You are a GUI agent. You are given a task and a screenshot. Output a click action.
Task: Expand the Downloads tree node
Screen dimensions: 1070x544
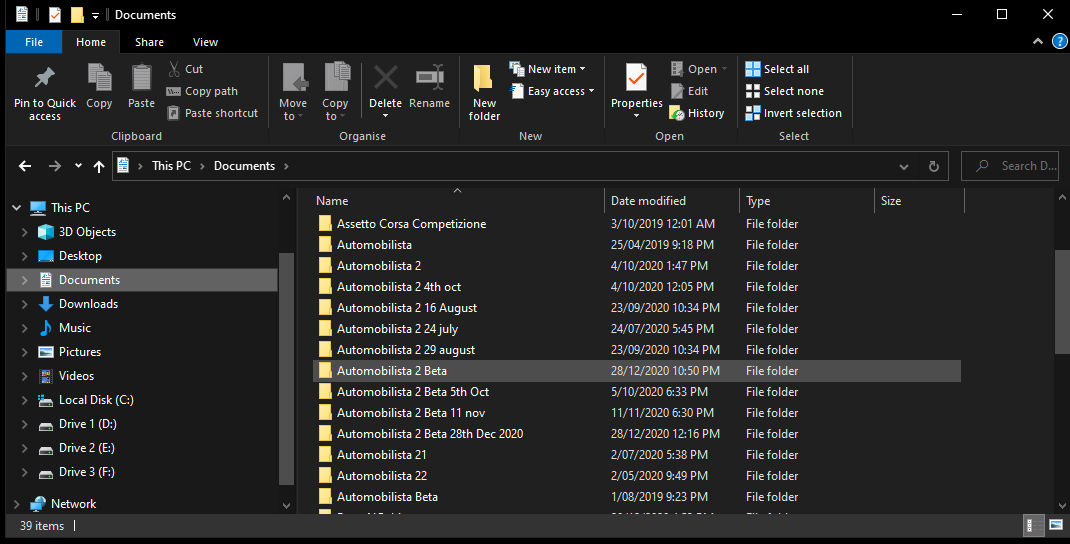(x=25, y=304)
